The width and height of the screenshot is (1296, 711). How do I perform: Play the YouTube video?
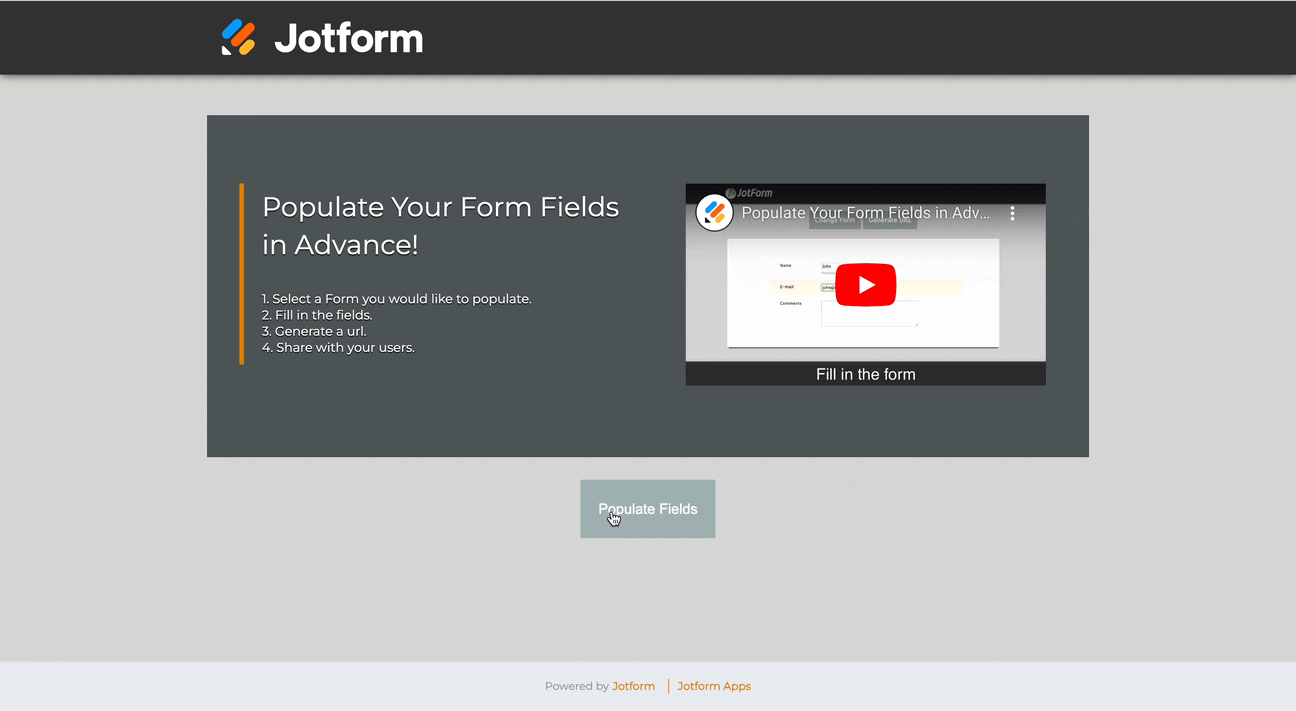[866, 285]
